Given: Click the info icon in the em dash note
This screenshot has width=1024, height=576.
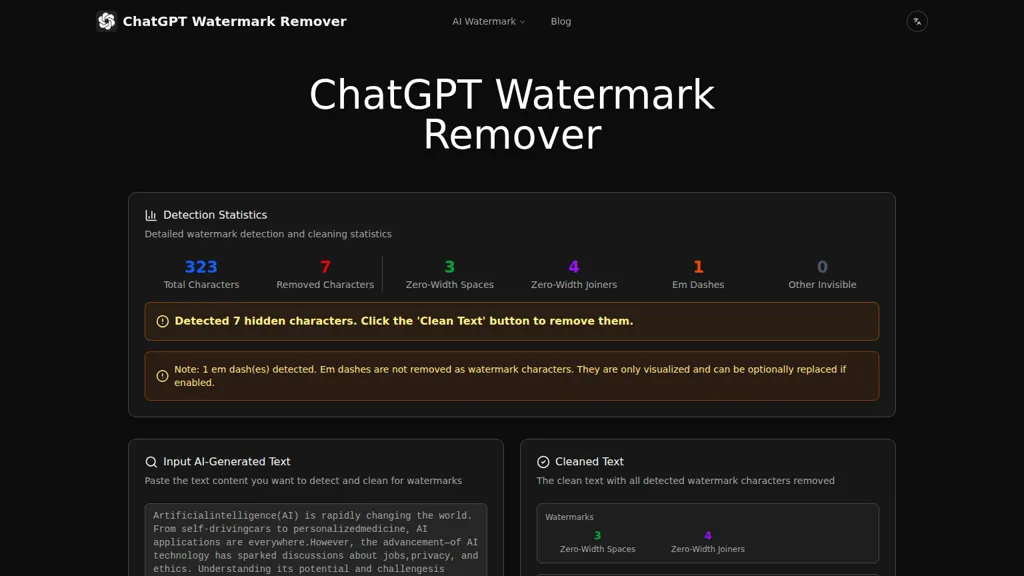Looking at the screenshot, I should (x=162, y=375).
